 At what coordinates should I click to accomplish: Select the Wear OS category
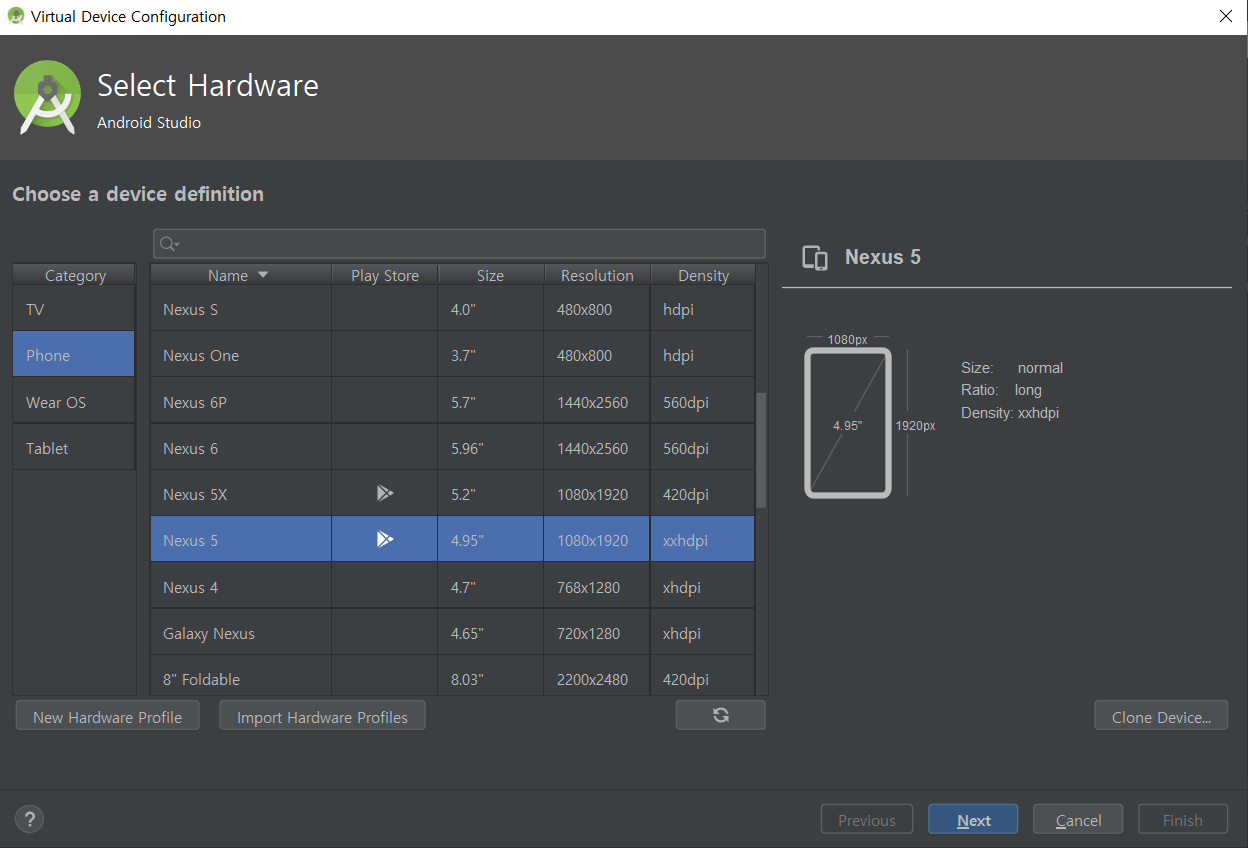click(74, 402)
